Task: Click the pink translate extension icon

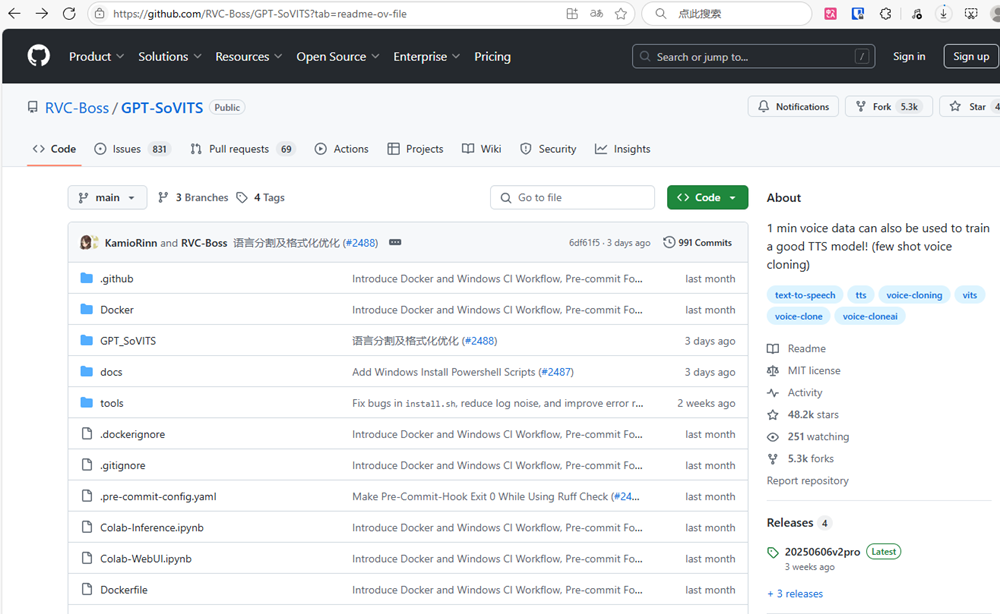Action: tap(830, 13)
